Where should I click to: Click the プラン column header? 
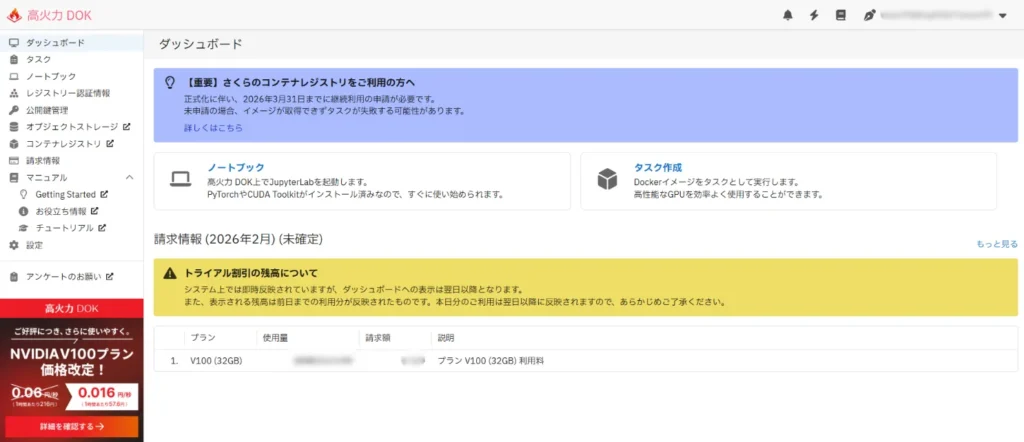click(x=203, y=338)
